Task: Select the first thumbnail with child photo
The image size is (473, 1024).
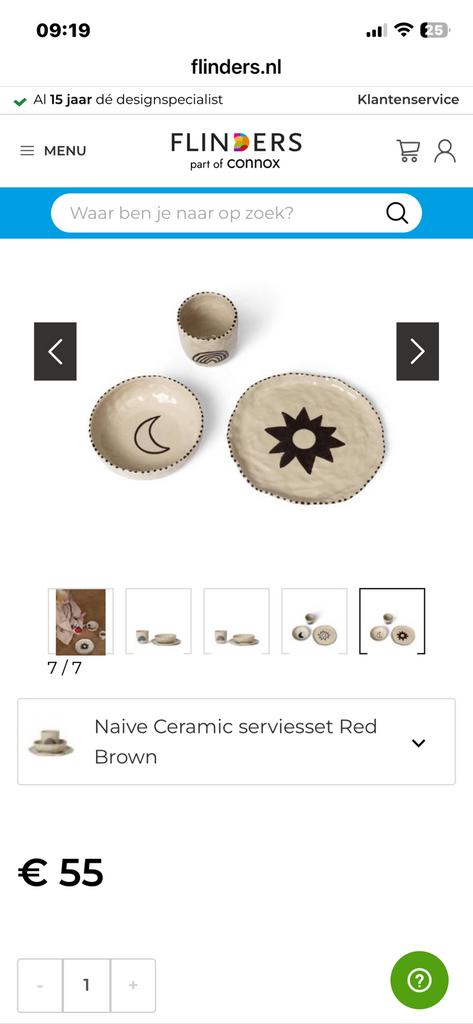Action: [80, 622]
